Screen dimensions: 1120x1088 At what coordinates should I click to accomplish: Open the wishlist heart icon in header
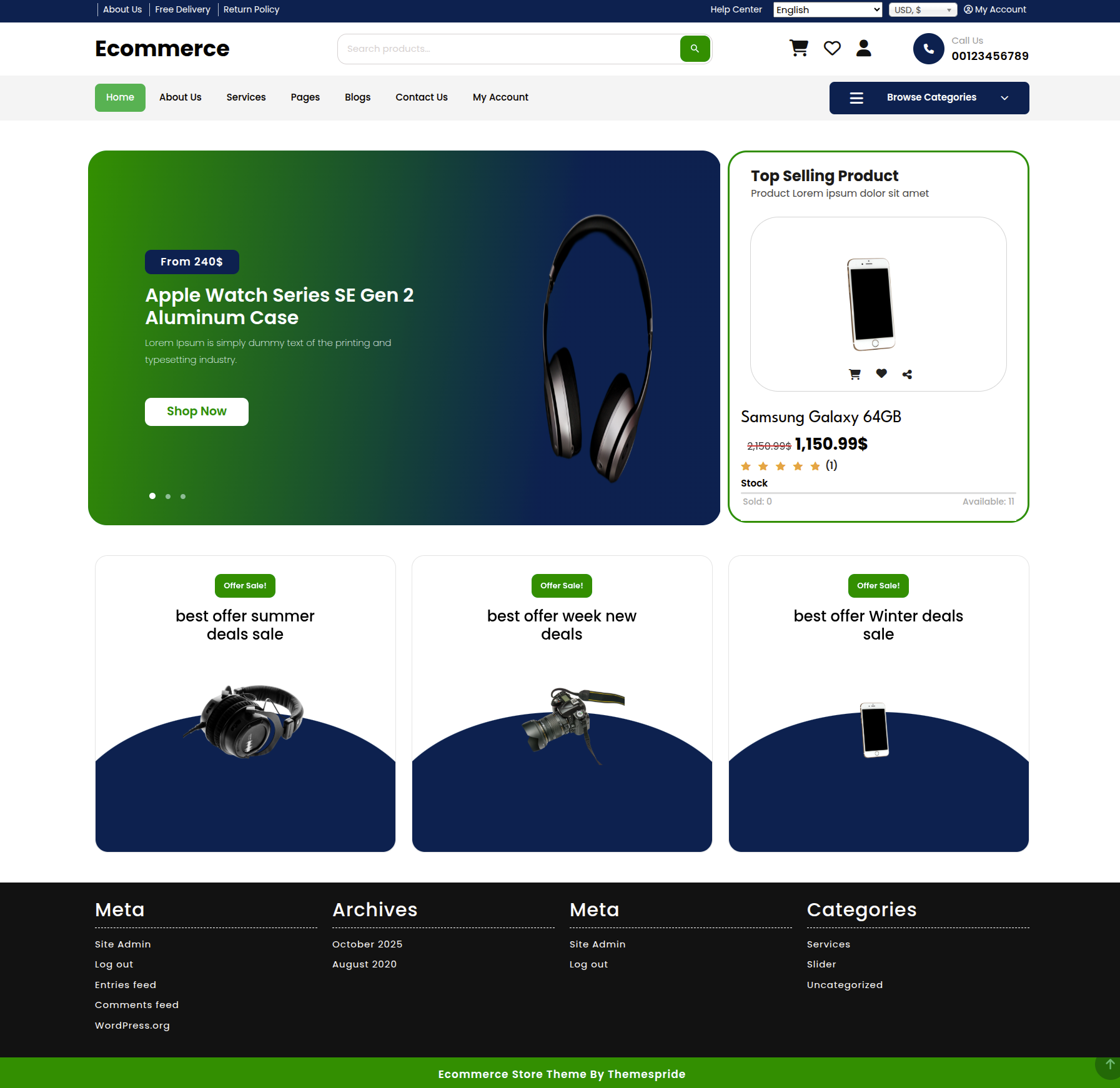(x=832, y=48)
